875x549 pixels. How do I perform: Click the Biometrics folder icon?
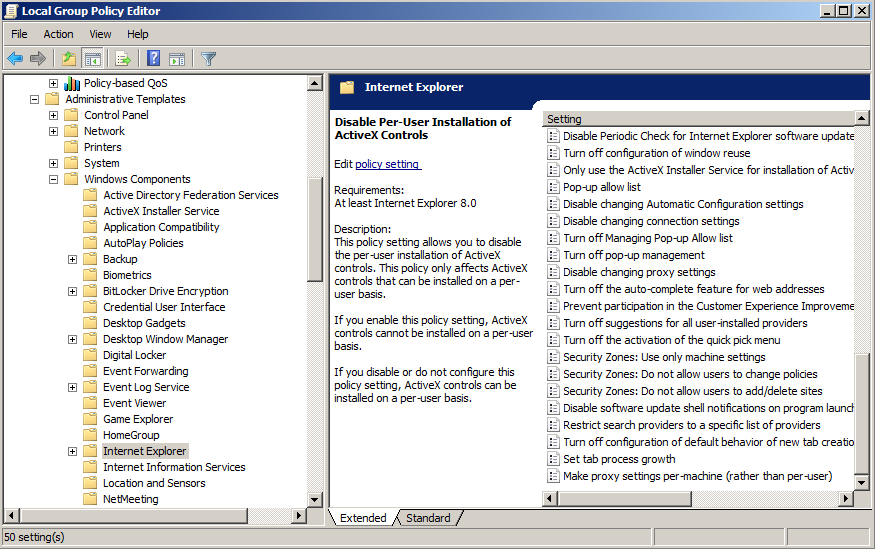(x=90, y=275)
